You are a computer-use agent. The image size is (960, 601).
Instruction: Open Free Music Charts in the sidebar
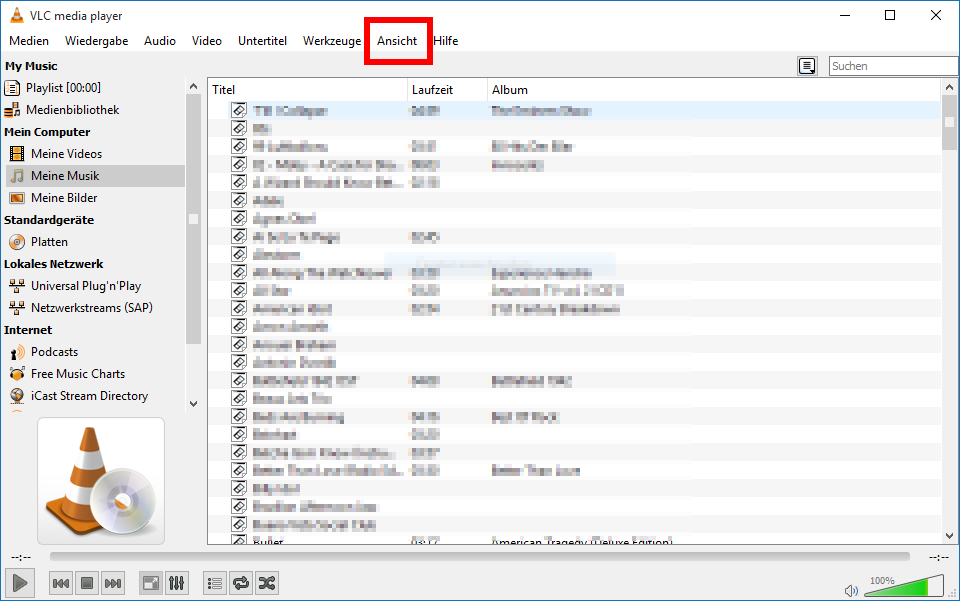tap(78, 374)
